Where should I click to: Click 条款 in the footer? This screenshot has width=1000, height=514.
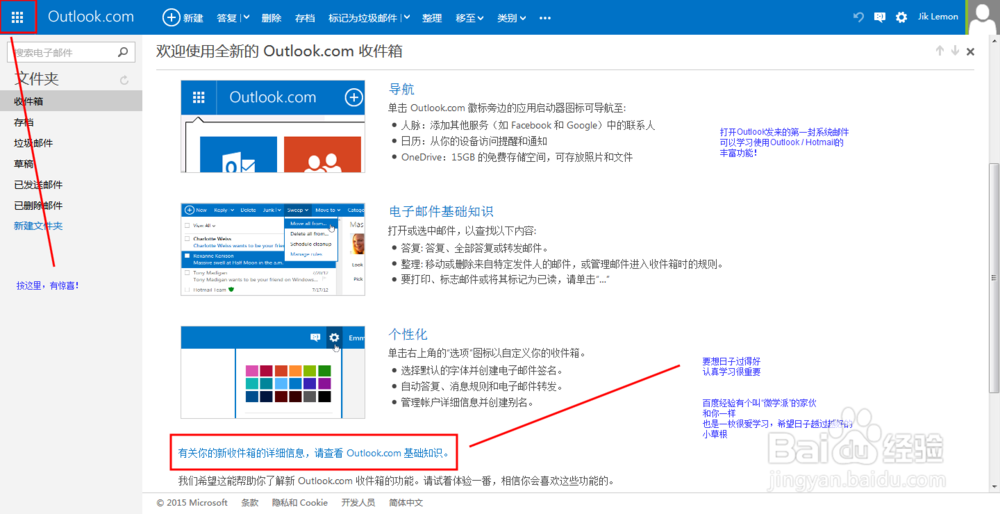(x=250, y=503)
